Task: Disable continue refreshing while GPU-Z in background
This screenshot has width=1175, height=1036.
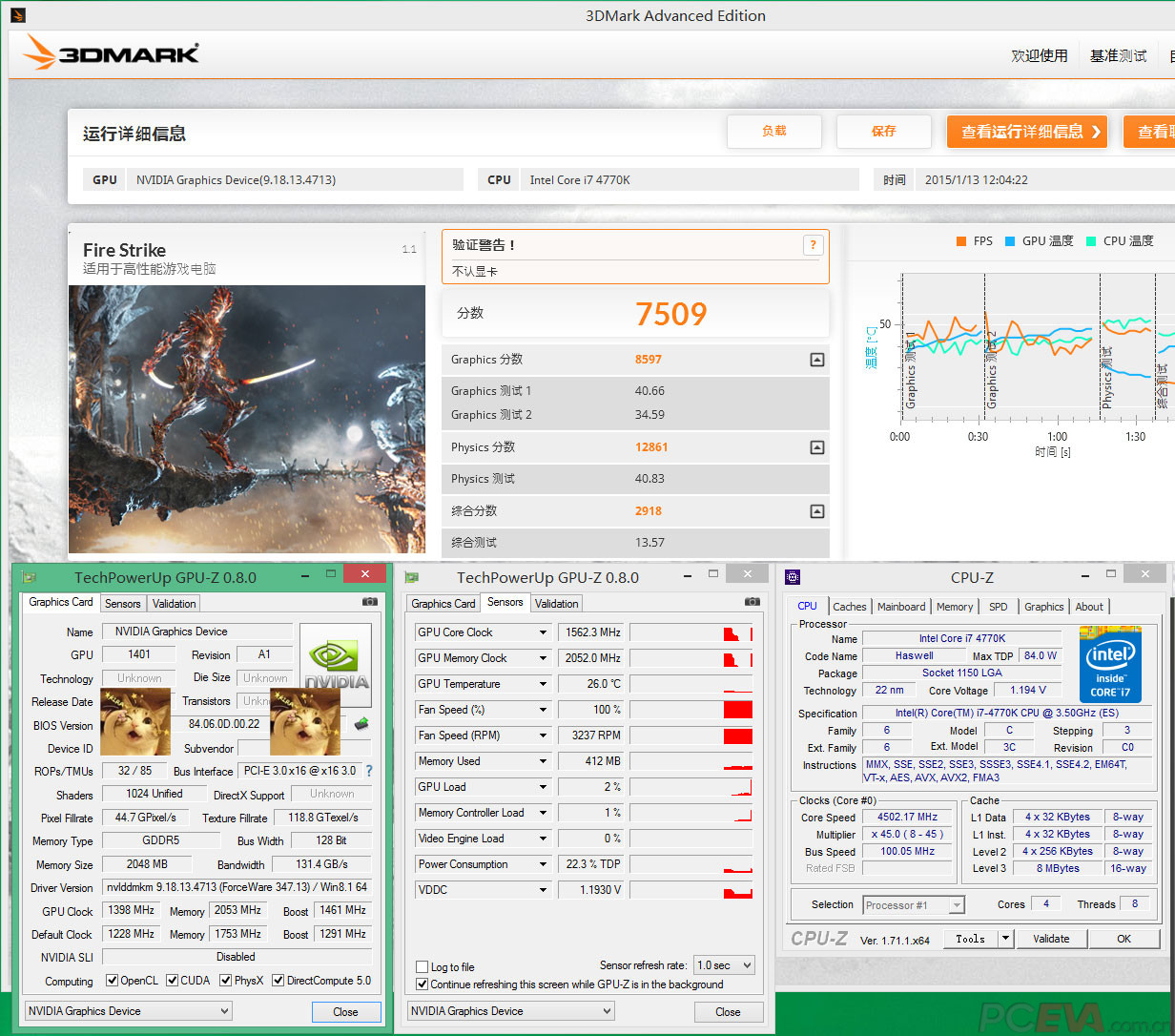Action: 422,984
